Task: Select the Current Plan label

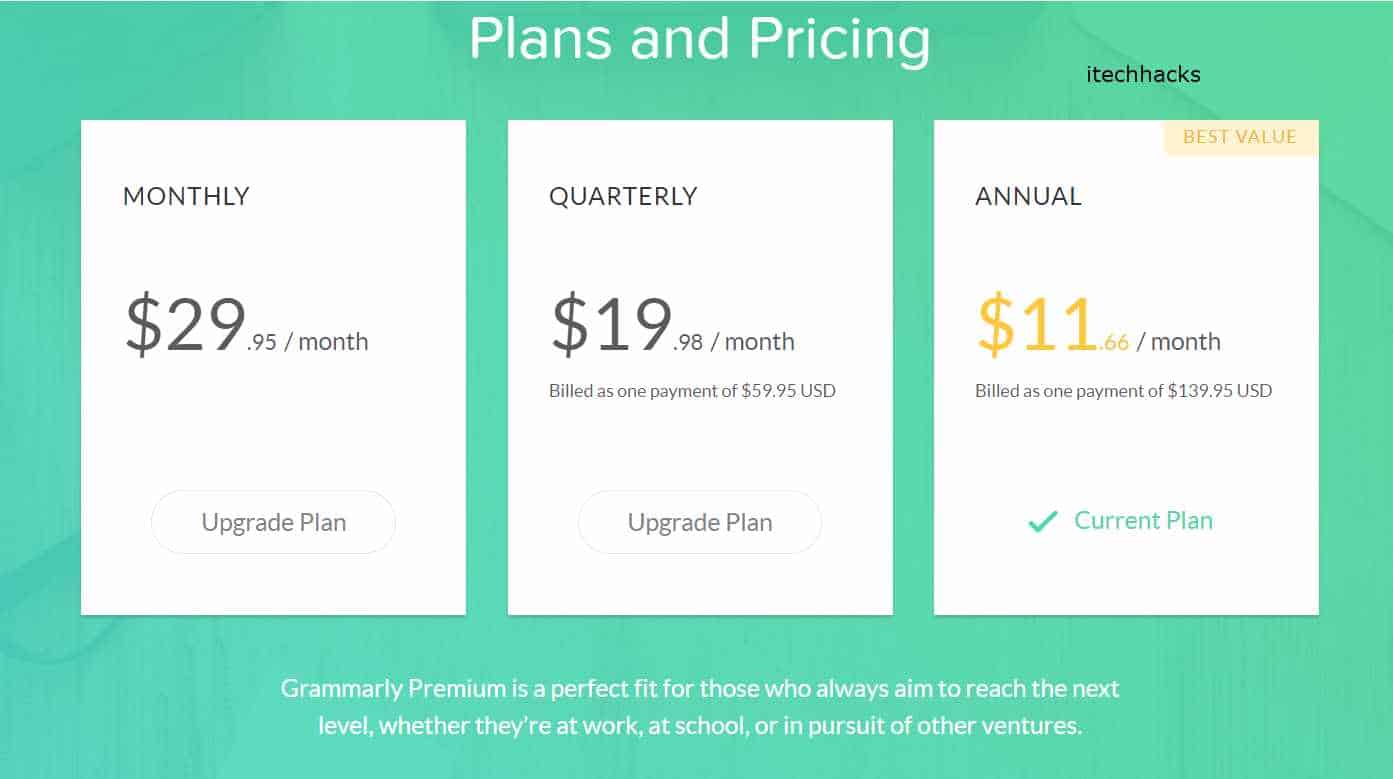Action: point(1143,521)
